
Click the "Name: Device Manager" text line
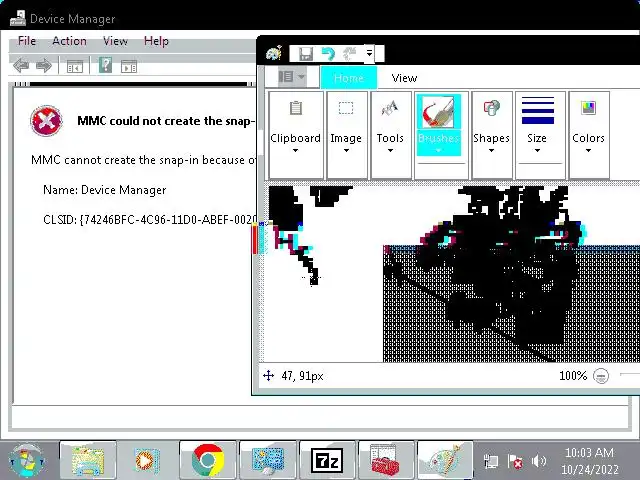click(104, 190)
